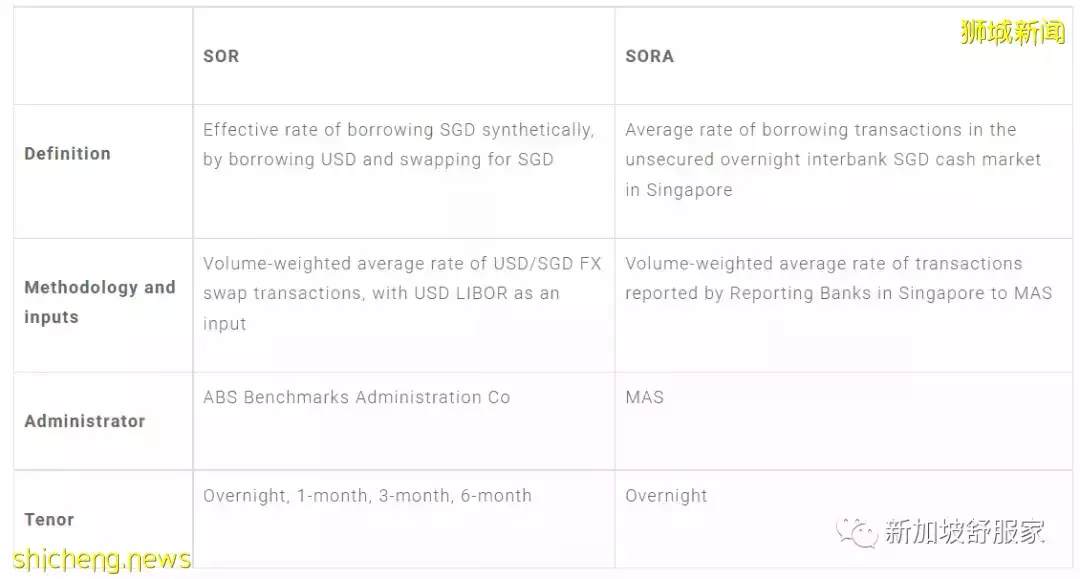Select ABS Benchmarks Administration Co cell text
Image resolution: width=1080 pixels, height=579 pixels.
click(x=356, y=397)
